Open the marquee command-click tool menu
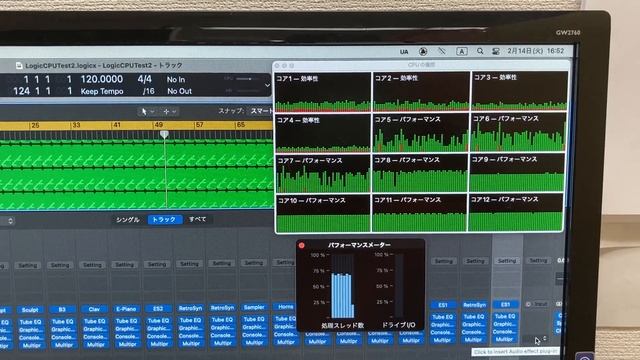 tap(170, 111)
